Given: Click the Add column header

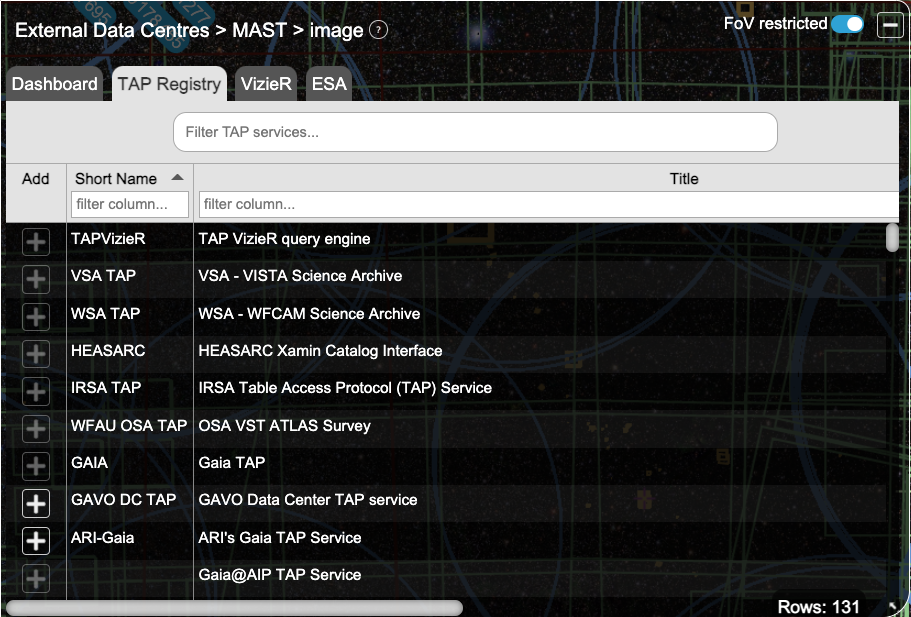Looking at the screenshot, I should (x=35, y=178).
